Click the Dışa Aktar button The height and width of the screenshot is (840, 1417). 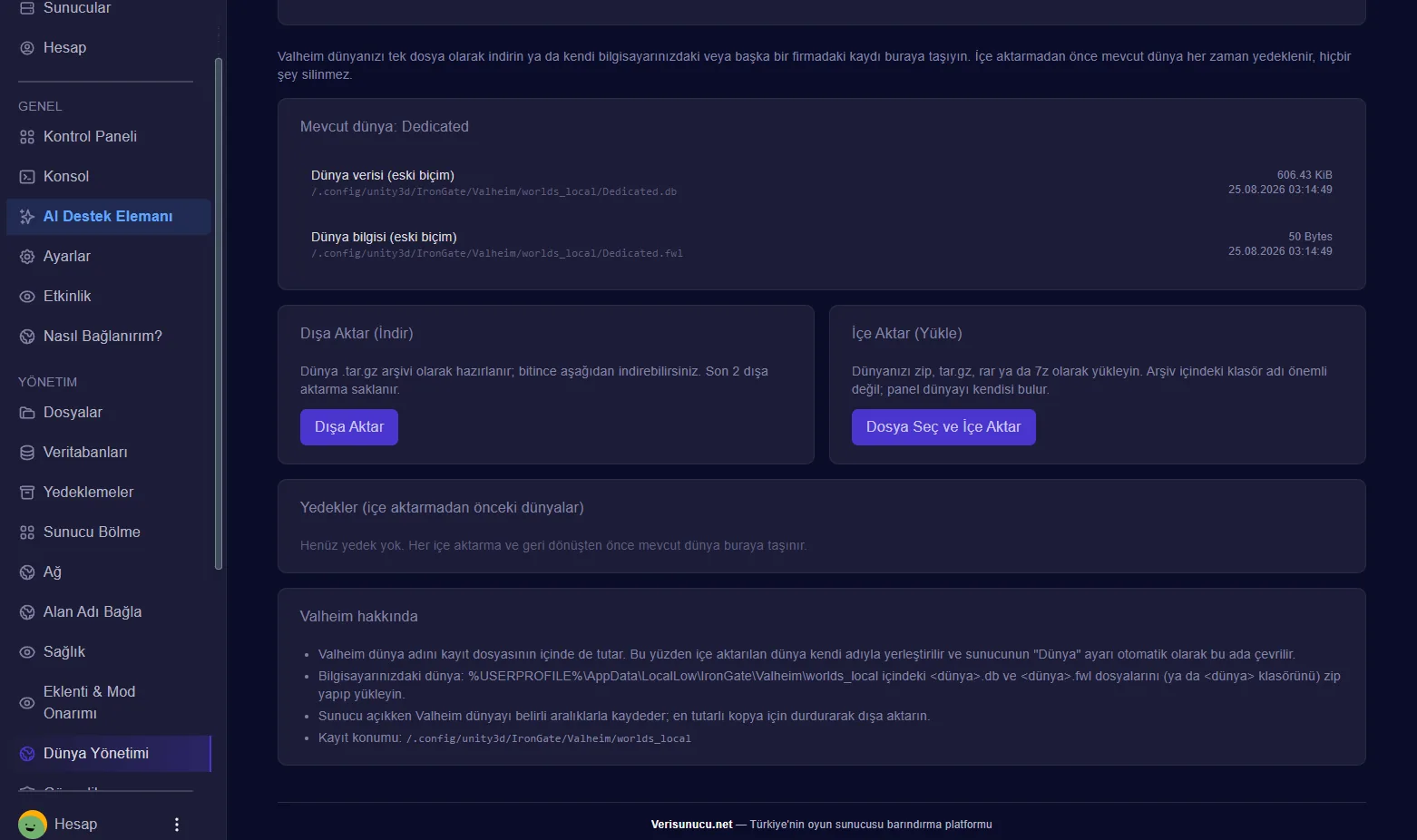349,427
